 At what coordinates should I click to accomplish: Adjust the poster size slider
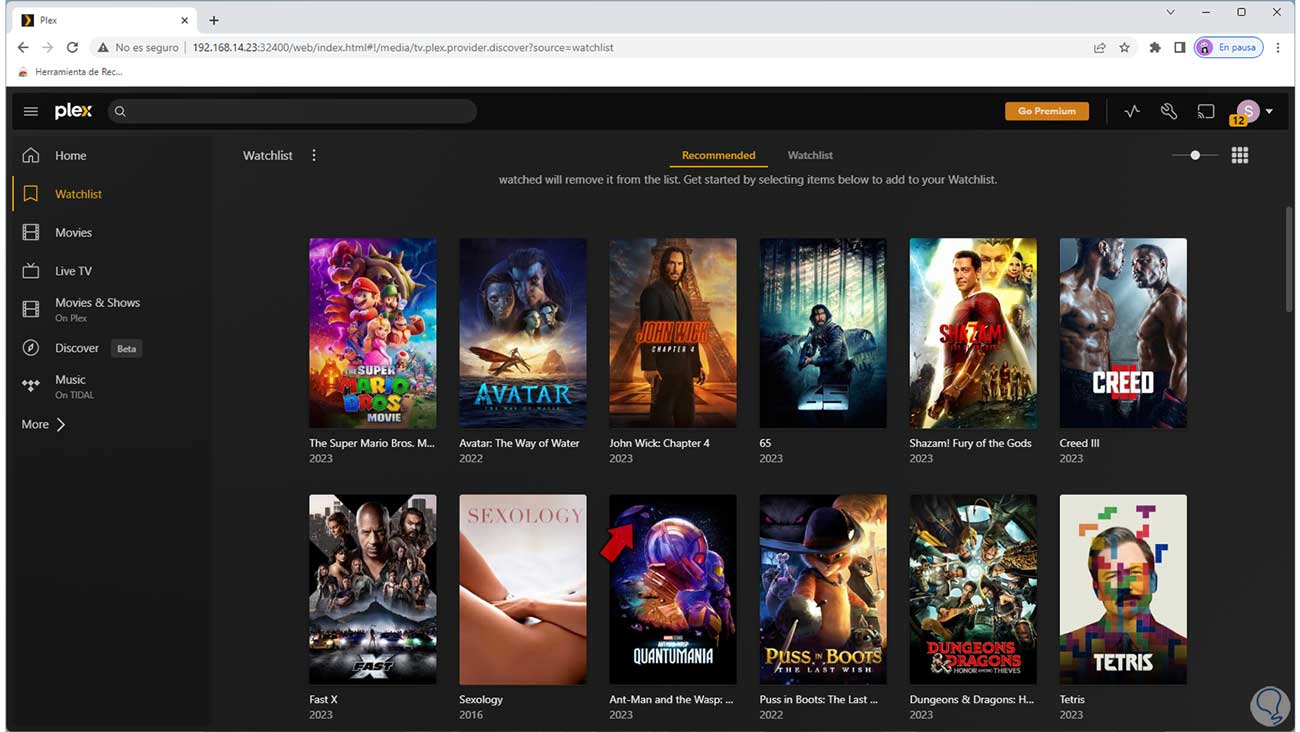tap(1195, 155)
